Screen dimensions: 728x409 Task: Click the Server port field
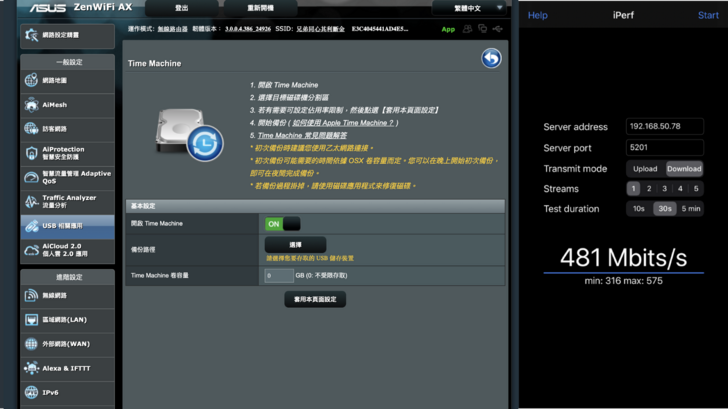click(x=664, y=147)
